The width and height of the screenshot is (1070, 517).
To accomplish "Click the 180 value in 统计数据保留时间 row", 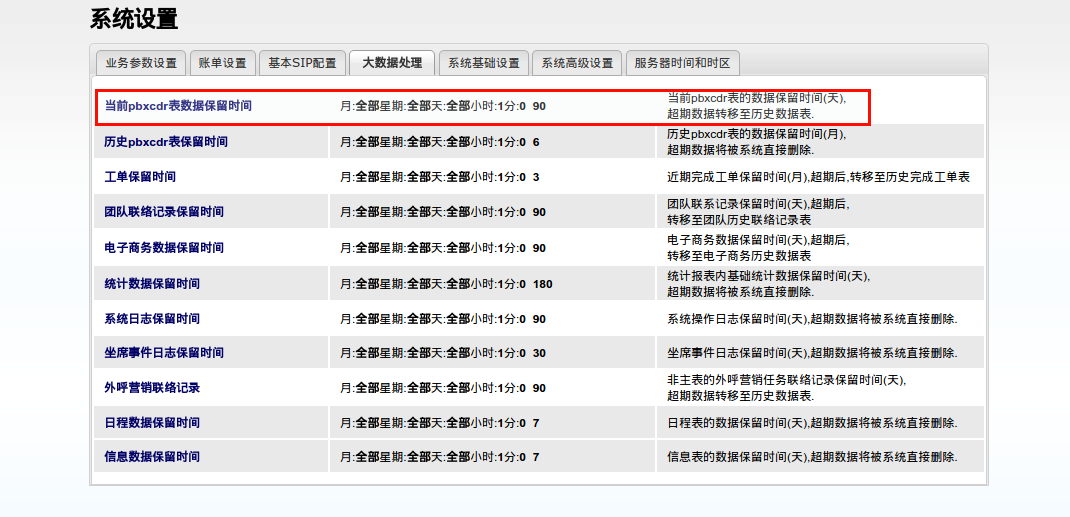I will (x=542, y=284).
